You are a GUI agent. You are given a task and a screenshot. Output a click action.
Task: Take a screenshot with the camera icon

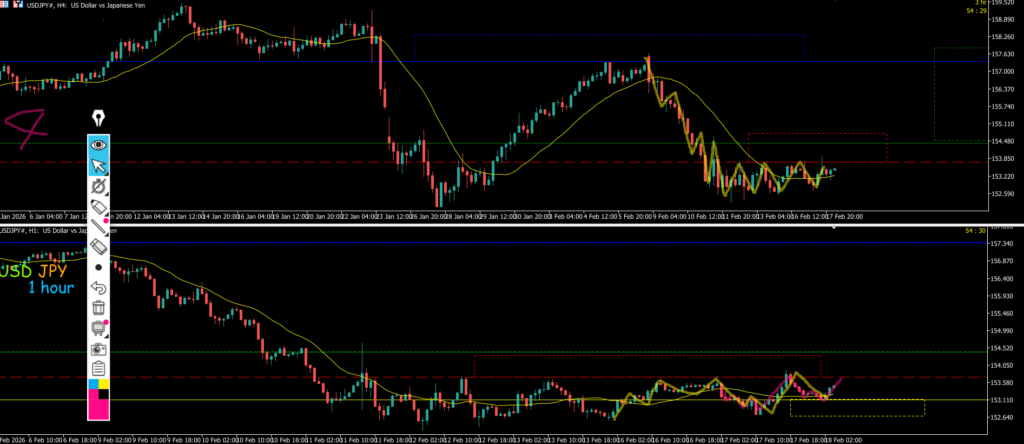[99, 349]
